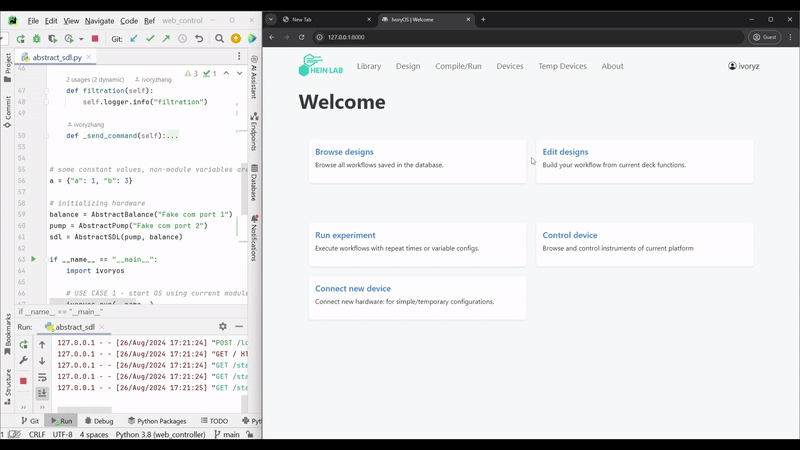Click the down-the-stack-trace arrow

pos(42,361)
